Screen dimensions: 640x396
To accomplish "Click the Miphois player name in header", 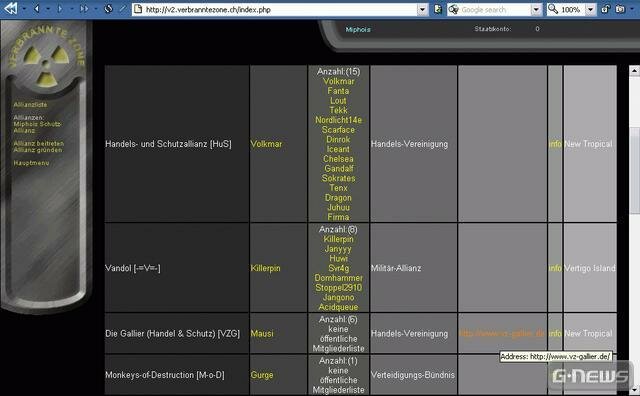I will (358, 29).
